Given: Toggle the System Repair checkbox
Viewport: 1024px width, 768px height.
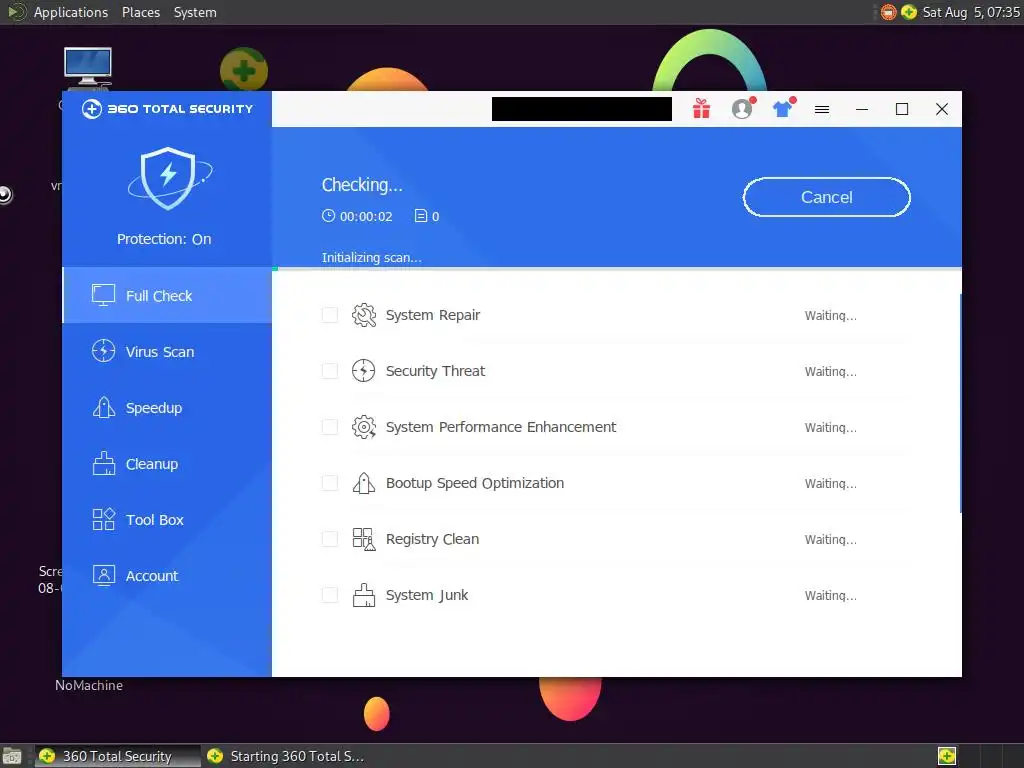Looking at the screenshot, I should pos(330,315).
